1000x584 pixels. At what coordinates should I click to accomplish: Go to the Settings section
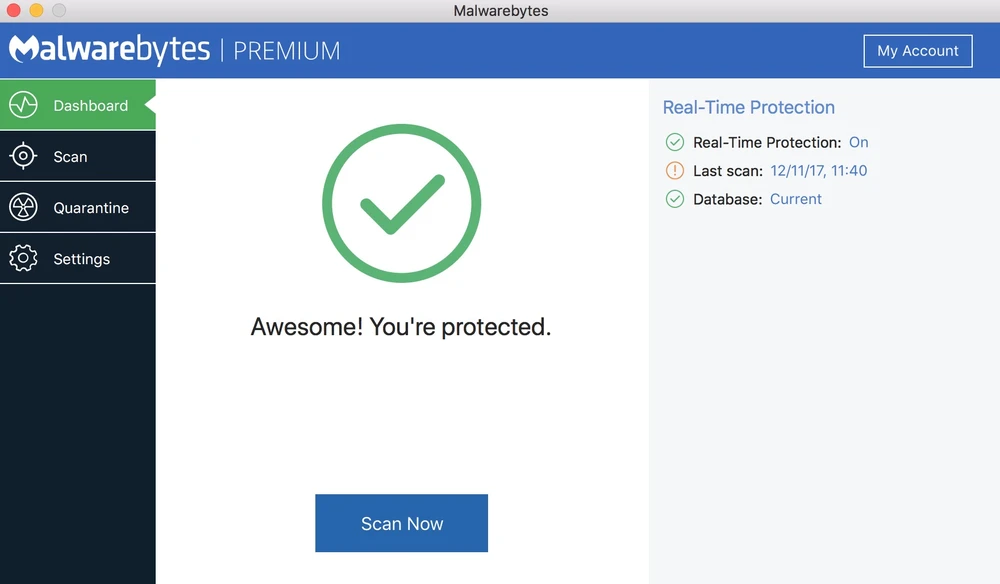click(81, 259)
